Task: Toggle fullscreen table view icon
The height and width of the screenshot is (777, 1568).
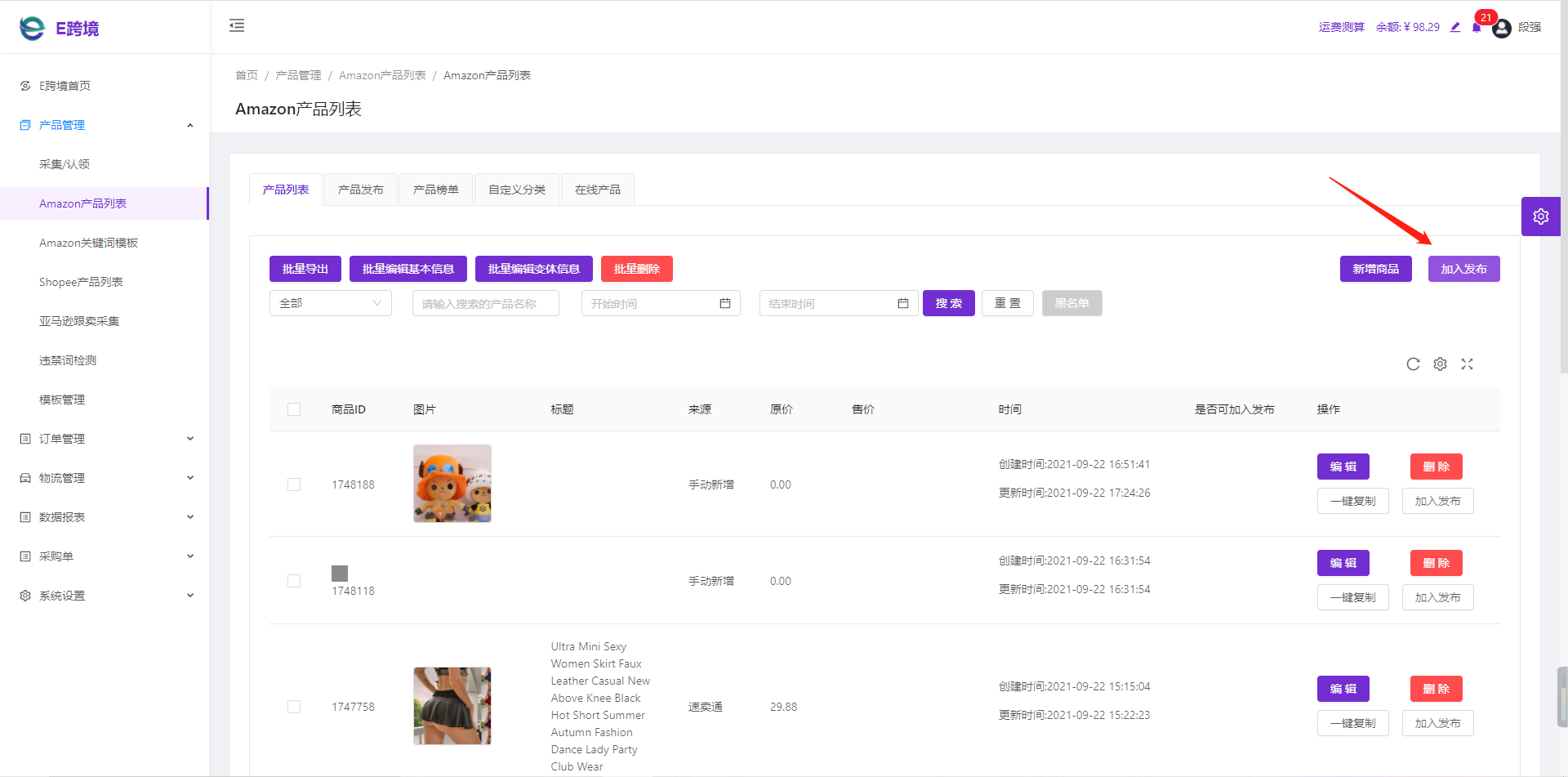Action: click(1467, 364)
